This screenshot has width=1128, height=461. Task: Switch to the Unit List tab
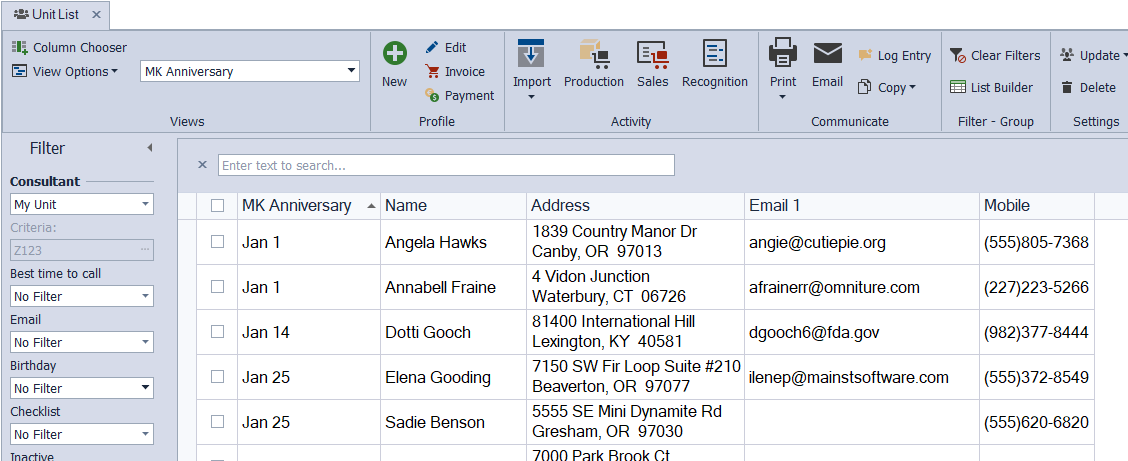(x=48, y=14)
